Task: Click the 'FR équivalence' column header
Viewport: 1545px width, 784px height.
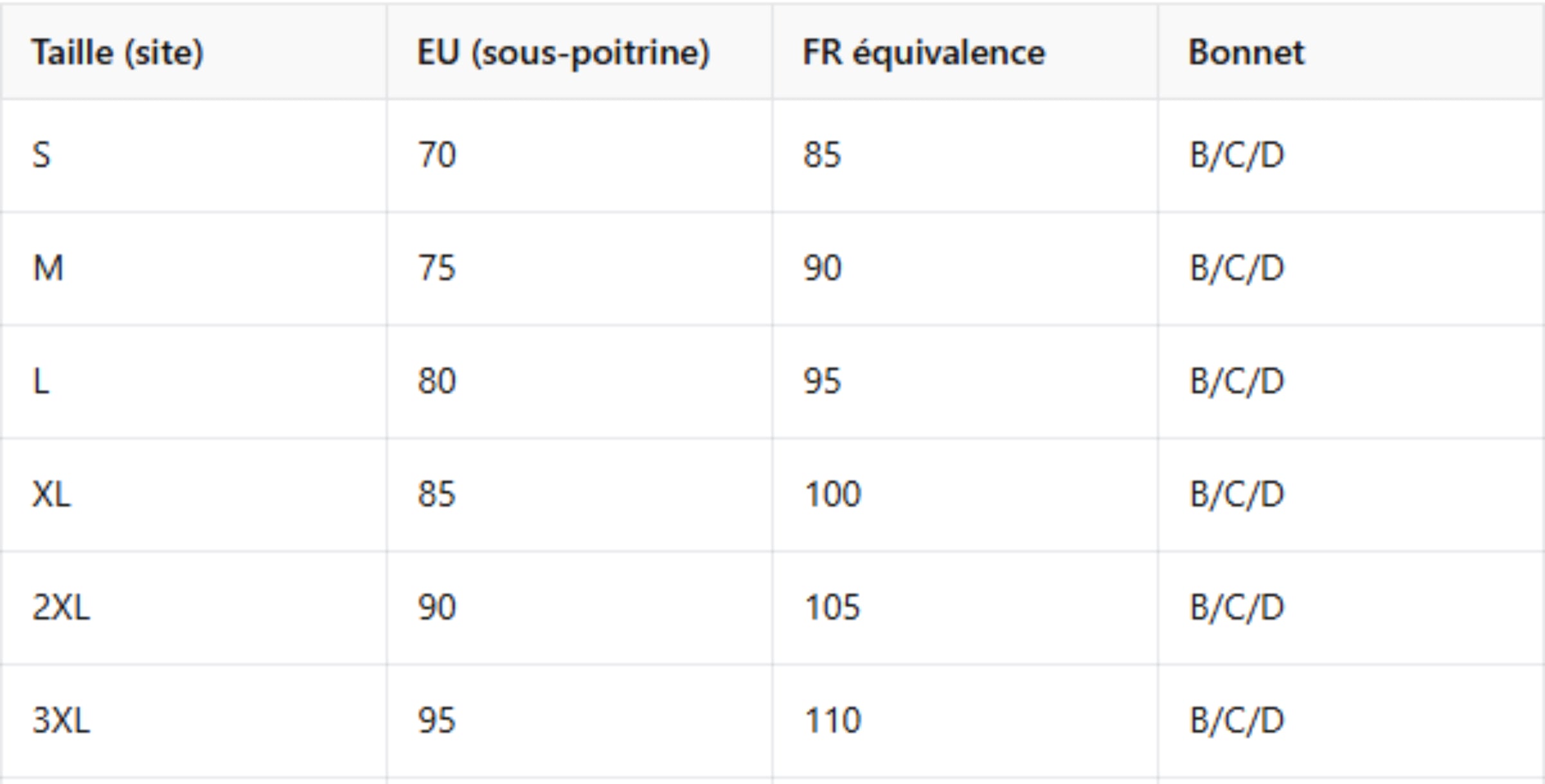Action: point(965,51)
